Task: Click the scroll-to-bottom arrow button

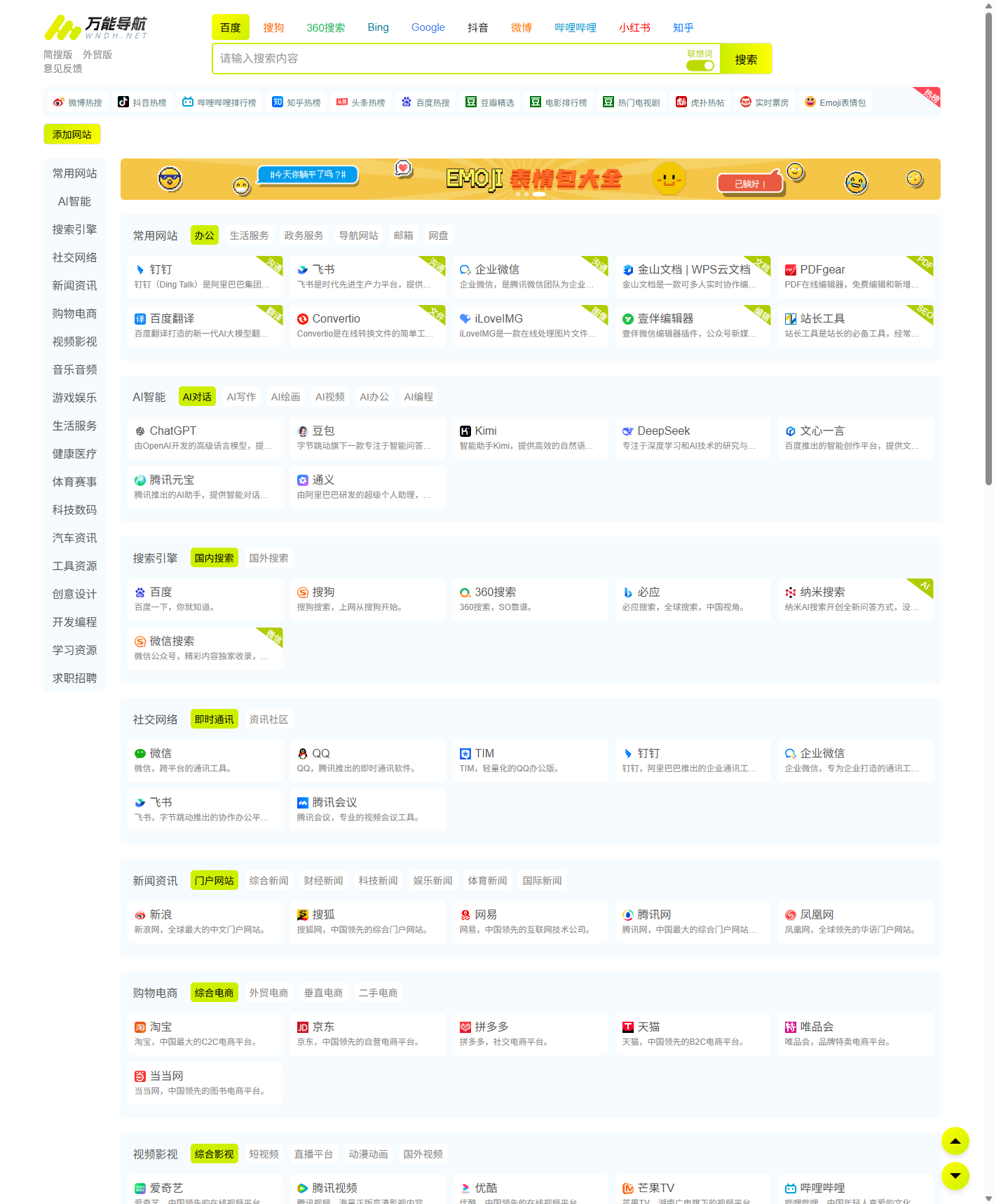Action: pyautogui.click(x=955, y=1176)
